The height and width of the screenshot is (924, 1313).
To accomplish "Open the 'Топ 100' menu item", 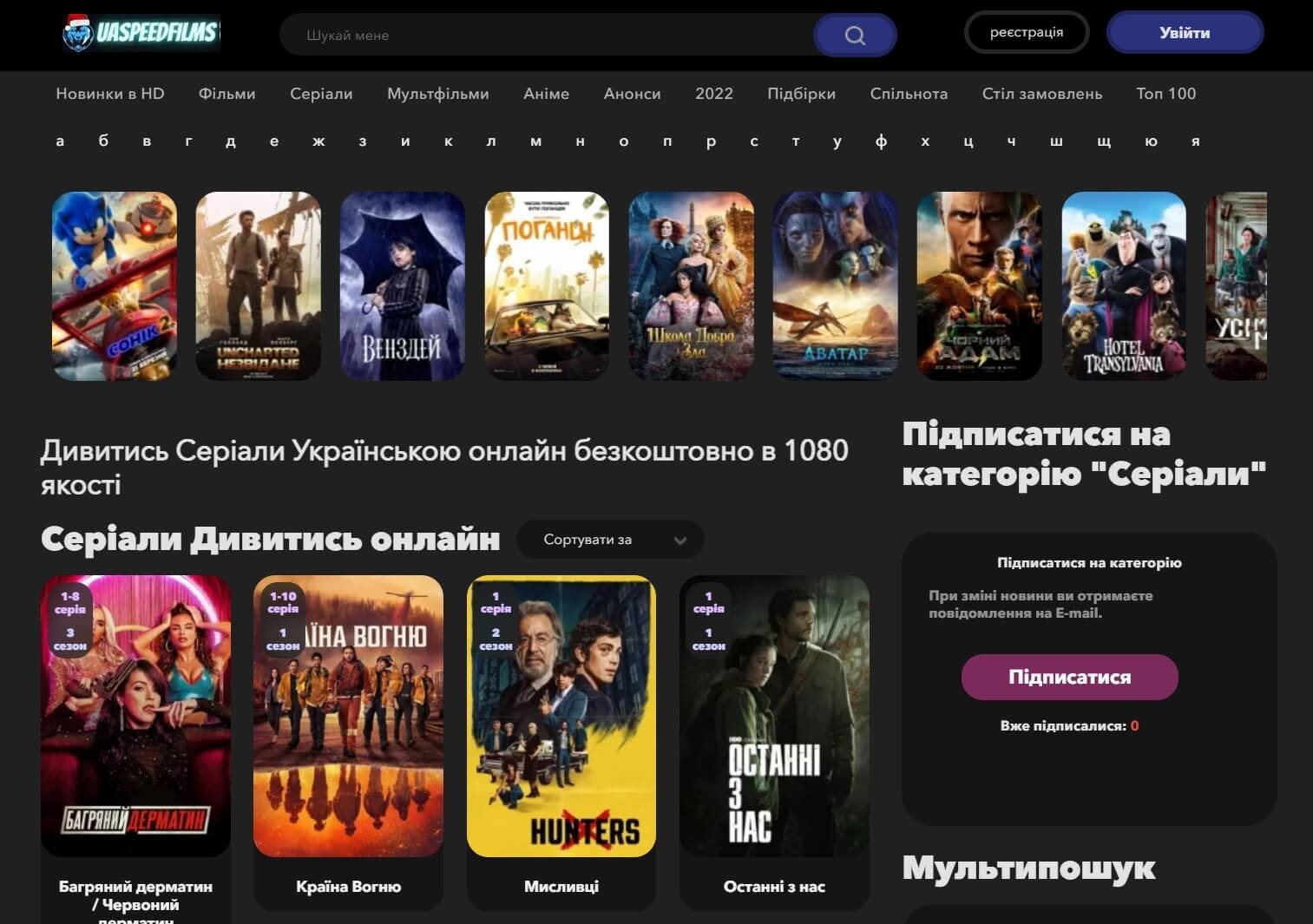I will tap(1165, 94).
